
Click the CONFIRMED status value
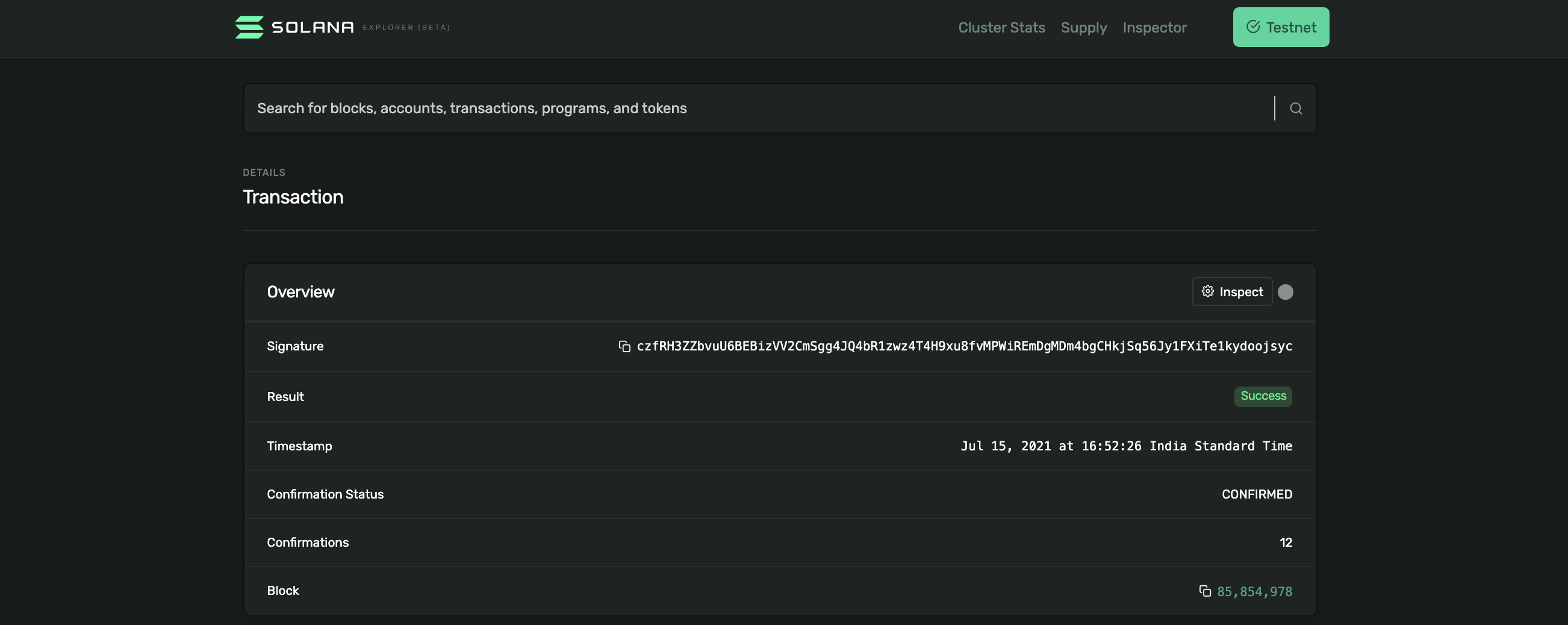pos(1256,494)
